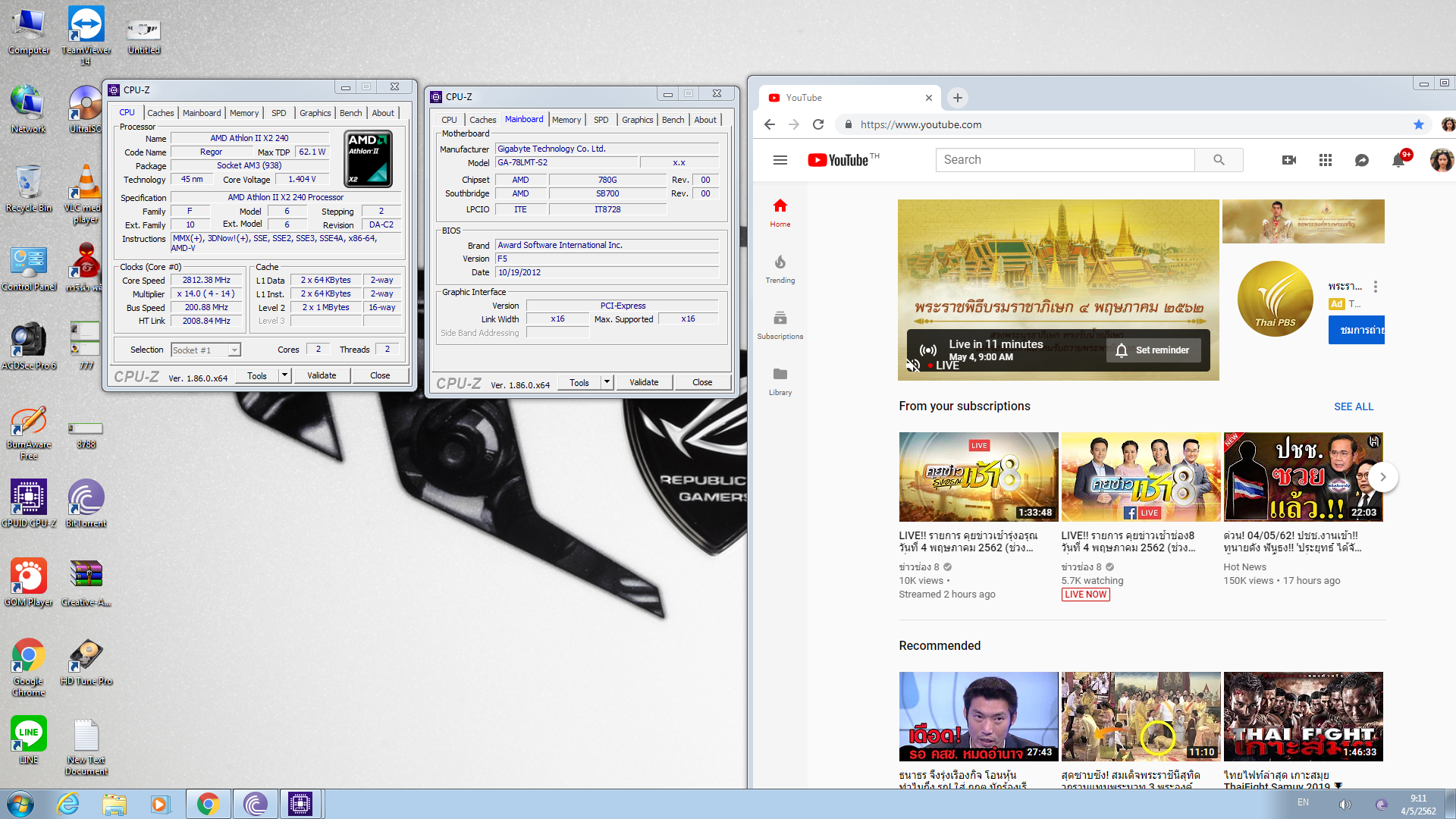The height and width of the screenshot is (819, 1456).
Task: Open LINE desktop shortcut
Action: click(x=29, y=740)
